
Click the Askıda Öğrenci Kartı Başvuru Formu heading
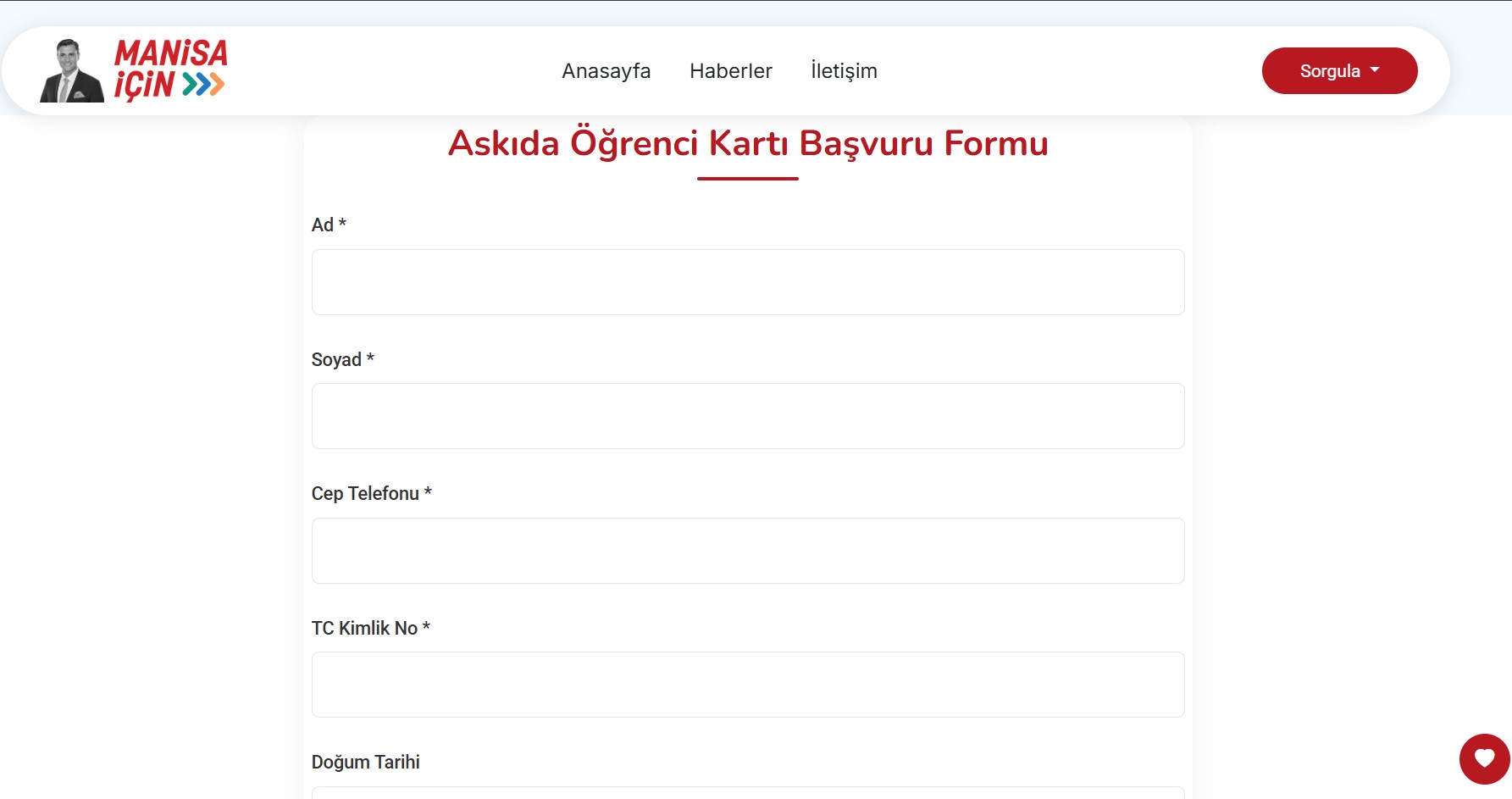click(x=747, y=143)
